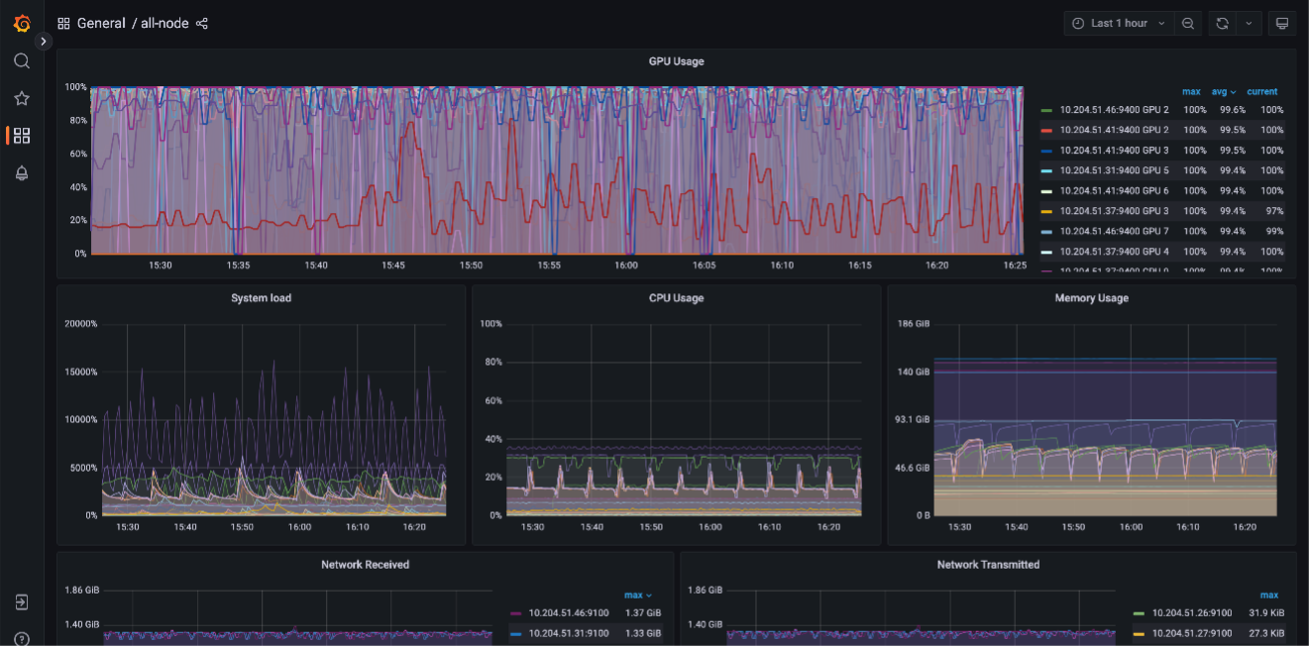Screen dimensions: 1313x650
Task: Click the Alerting bell icon
Action: point(21,173)
